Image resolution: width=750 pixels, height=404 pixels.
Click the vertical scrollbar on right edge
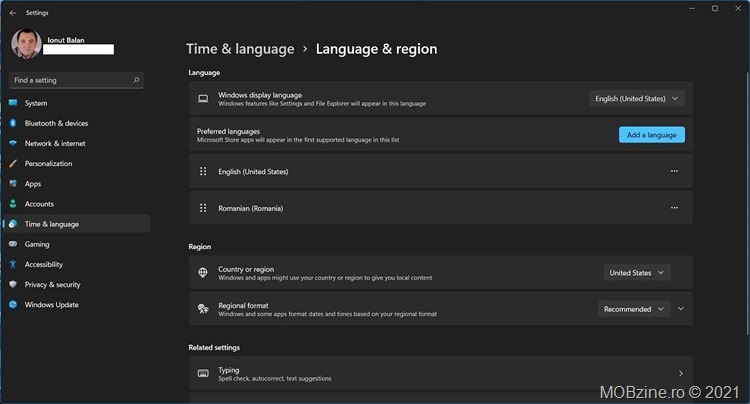point(747,203)
